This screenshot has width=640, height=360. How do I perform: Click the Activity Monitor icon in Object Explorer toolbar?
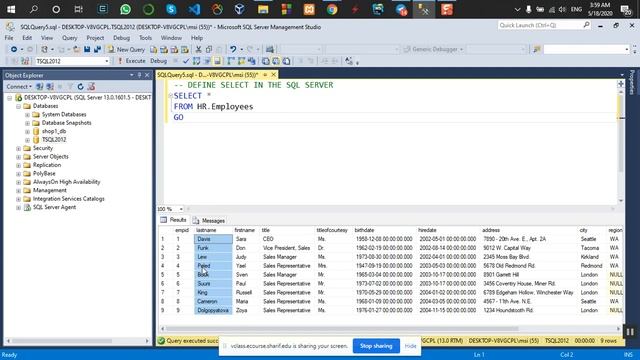coord(91,87)
